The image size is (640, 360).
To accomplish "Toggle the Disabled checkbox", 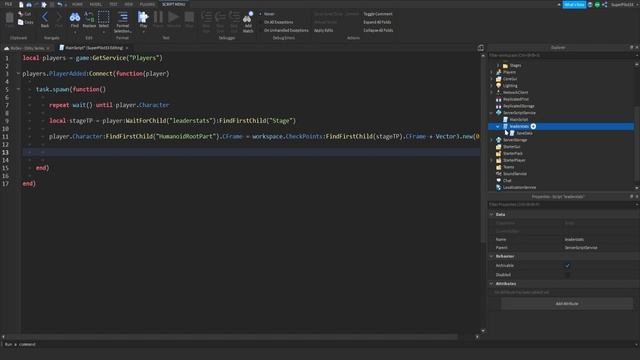I will click(567, 275).
